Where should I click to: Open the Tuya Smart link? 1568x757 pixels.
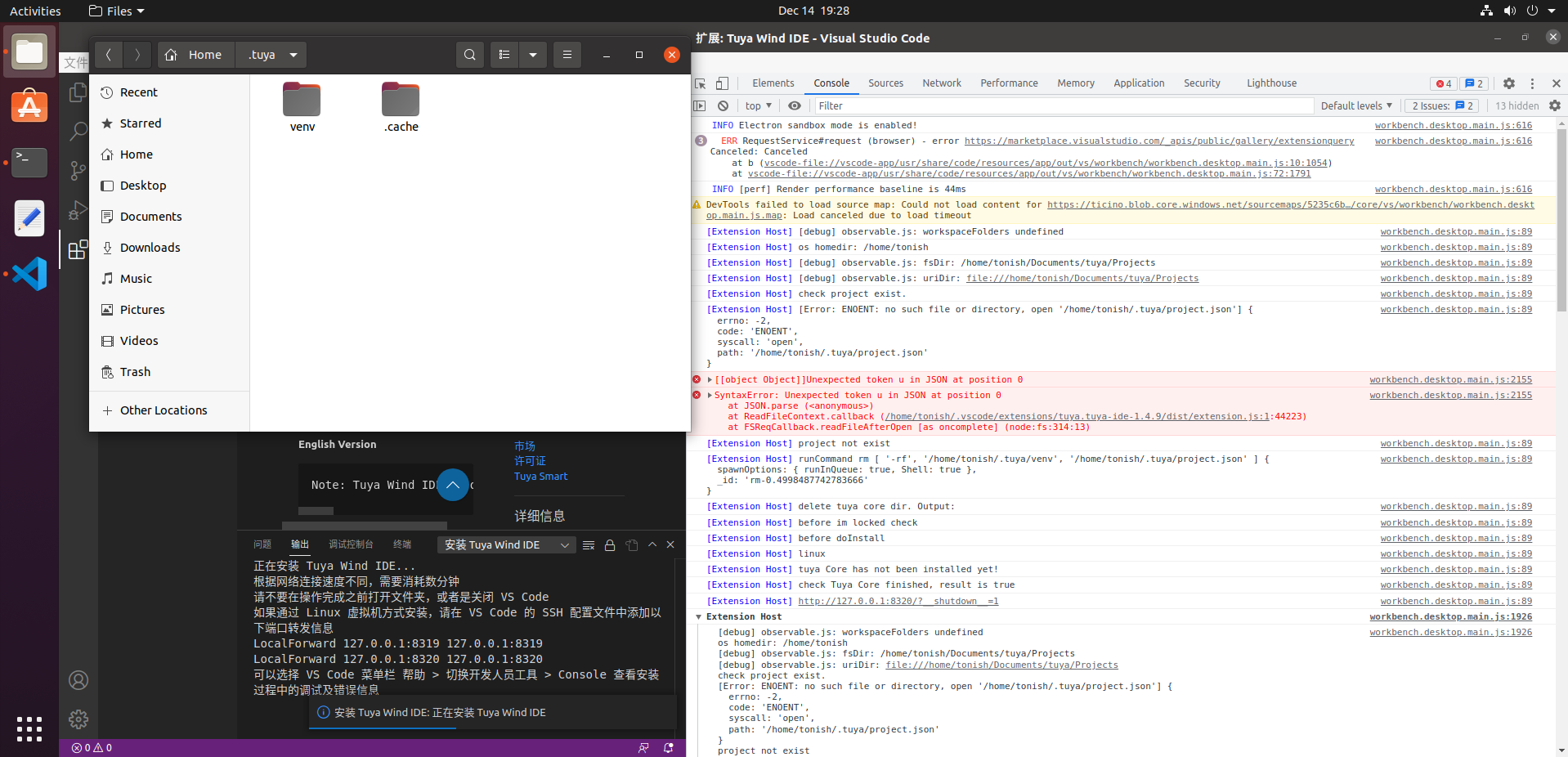pos(540,477)
